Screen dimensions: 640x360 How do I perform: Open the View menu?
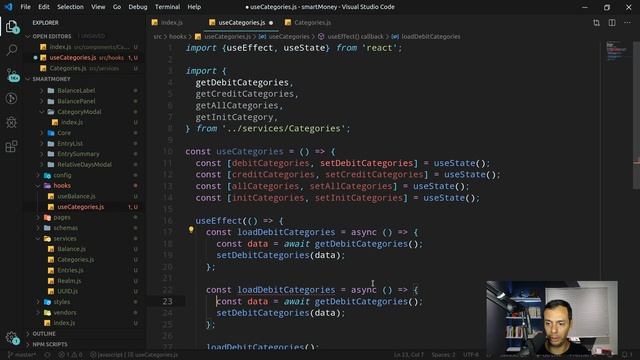98,7
